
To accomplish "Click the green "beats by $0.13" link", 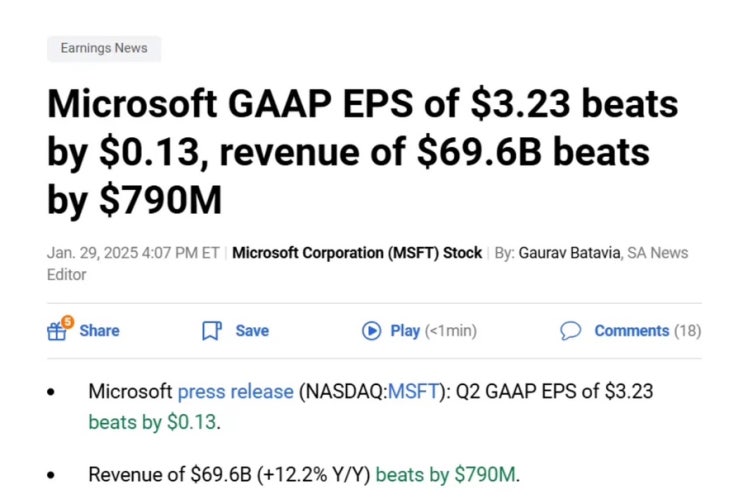I will (x=152, y=422).
